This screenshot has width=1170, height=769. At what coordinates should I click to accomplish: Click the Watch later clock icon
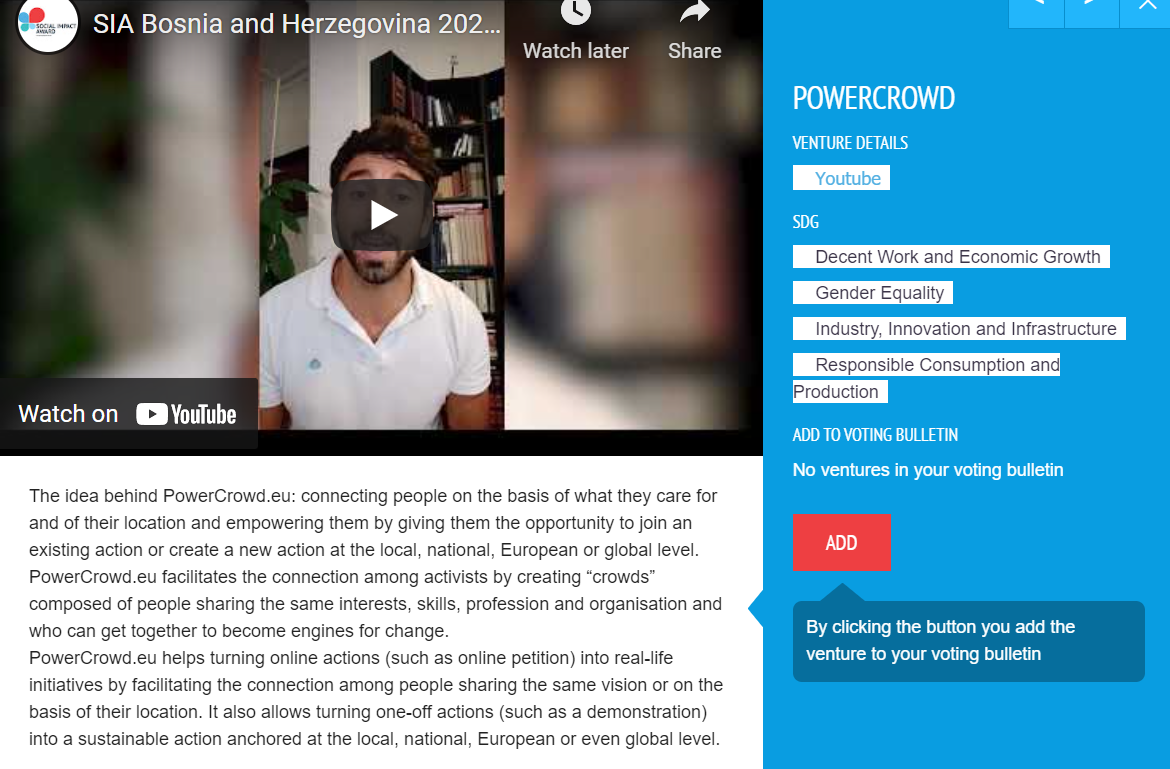(575, 12)
